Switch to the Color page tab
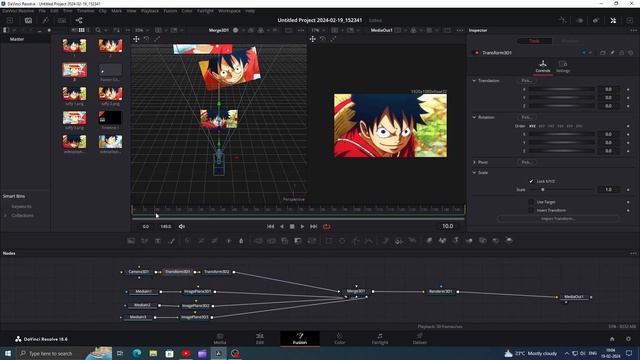 340,339
